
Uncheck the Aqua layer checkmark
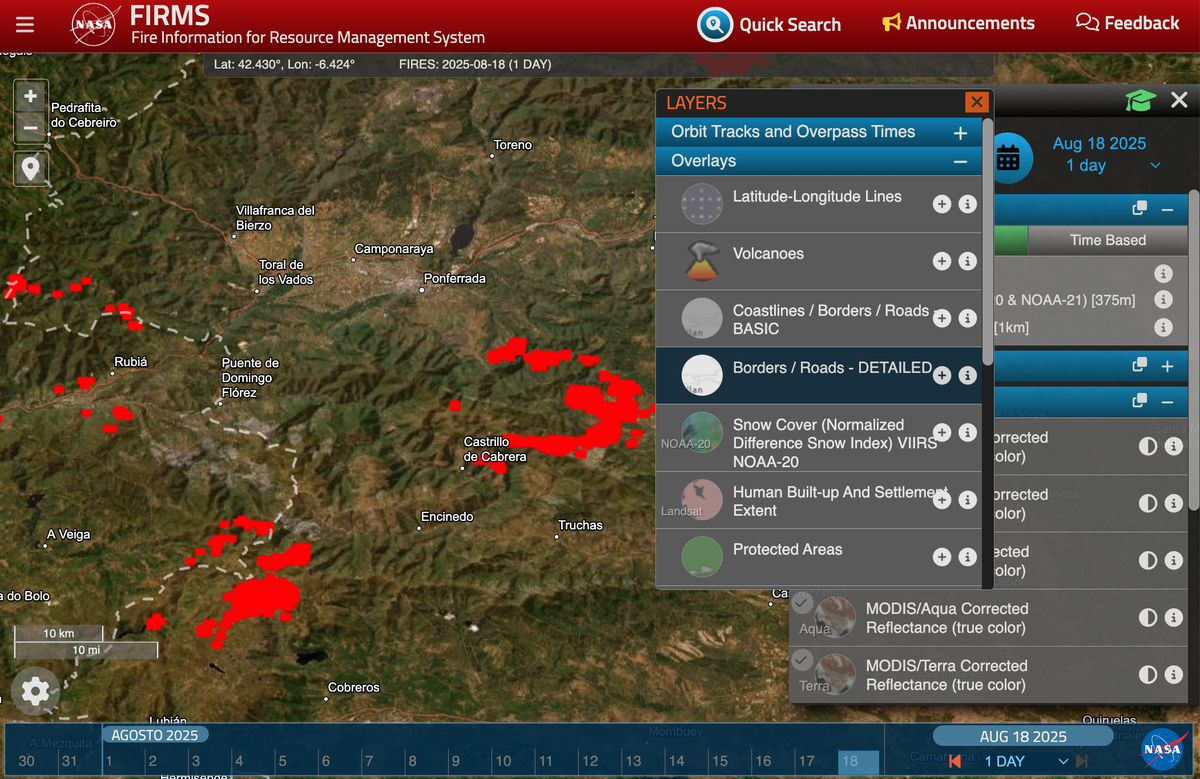801,602
